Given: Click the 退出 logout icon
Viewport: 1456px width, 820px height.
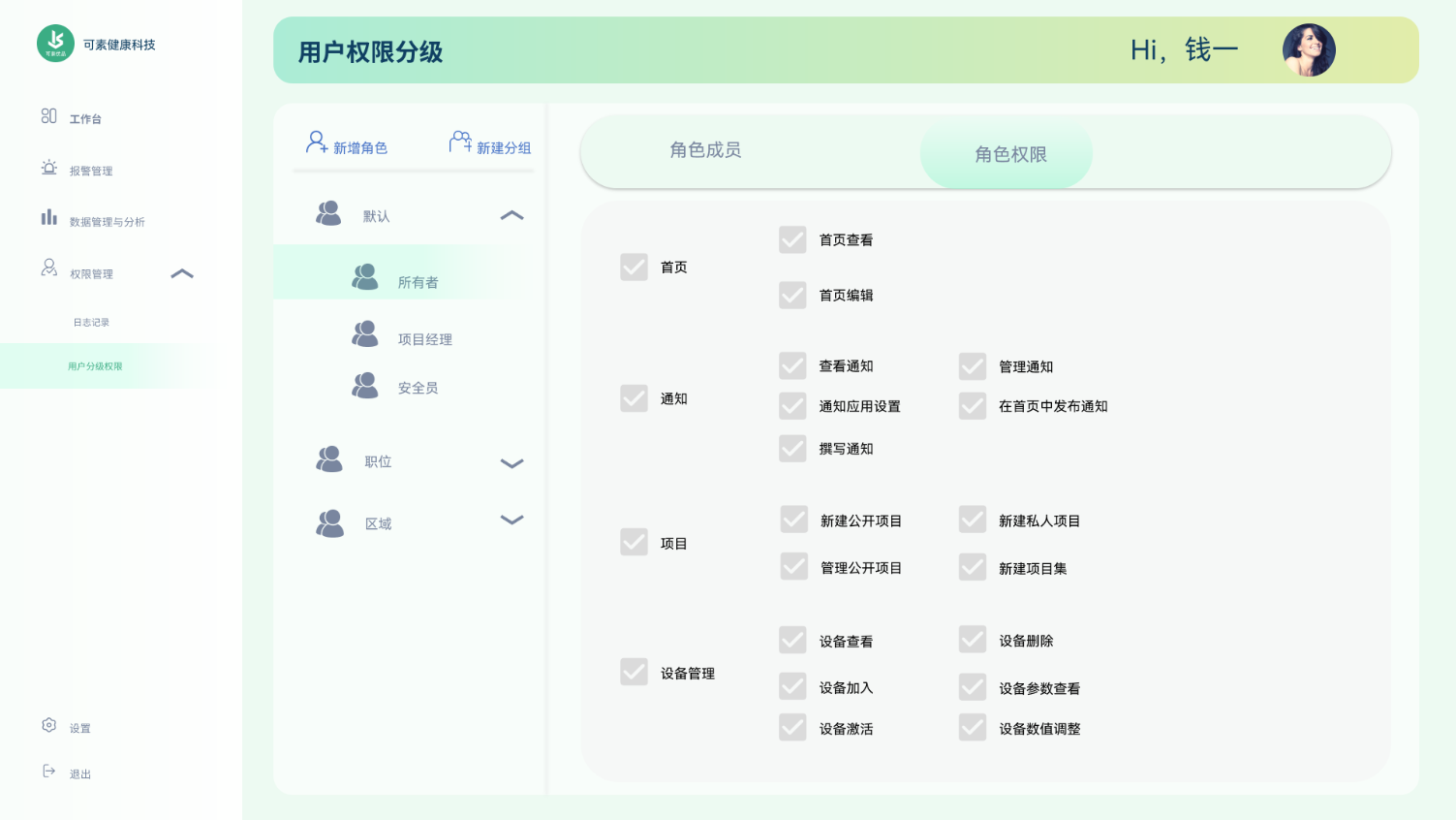Looking at the screenshot, I should point(48,772).
